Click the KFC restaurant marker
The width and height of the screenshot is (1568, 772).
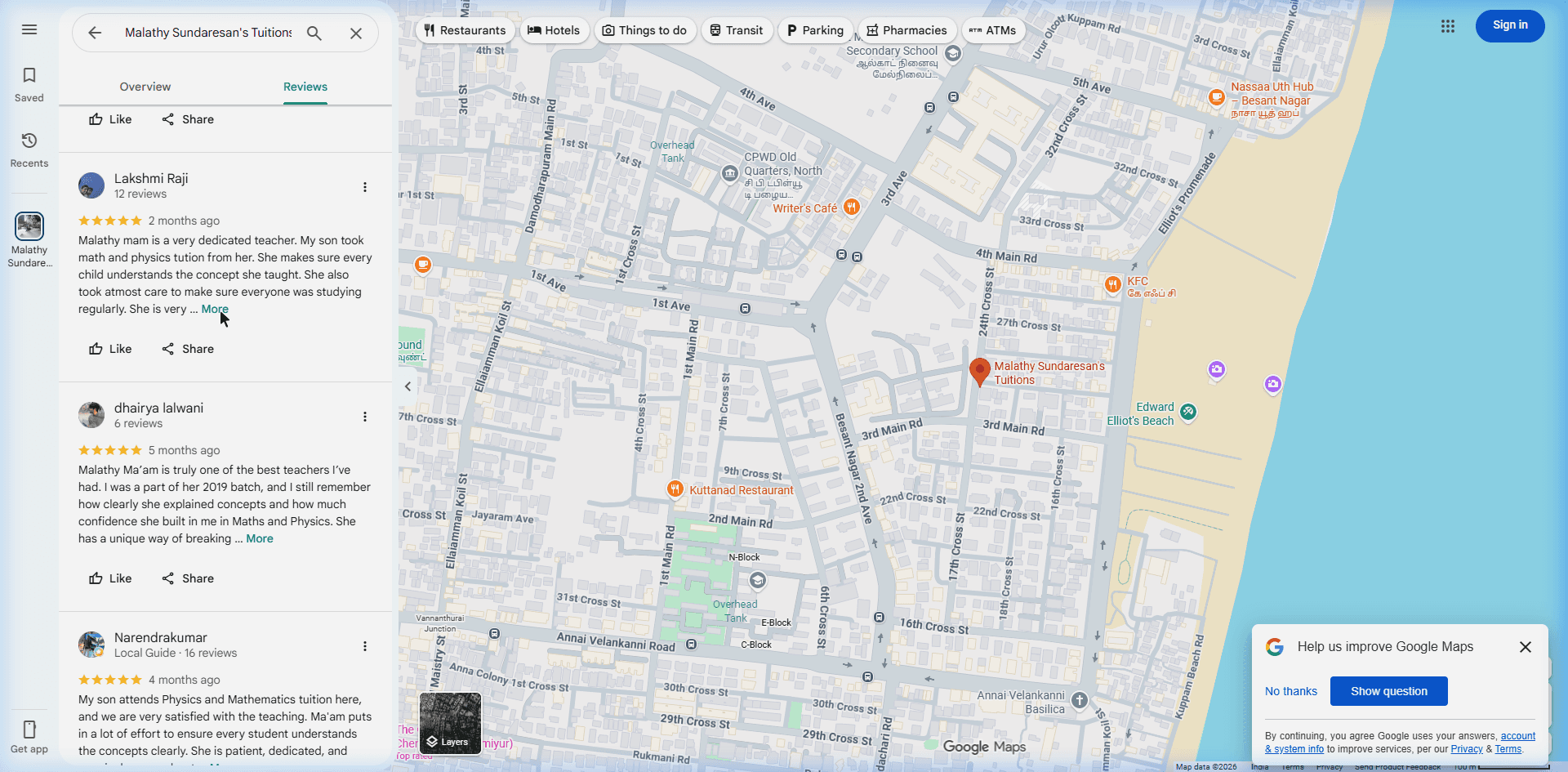1112,284
